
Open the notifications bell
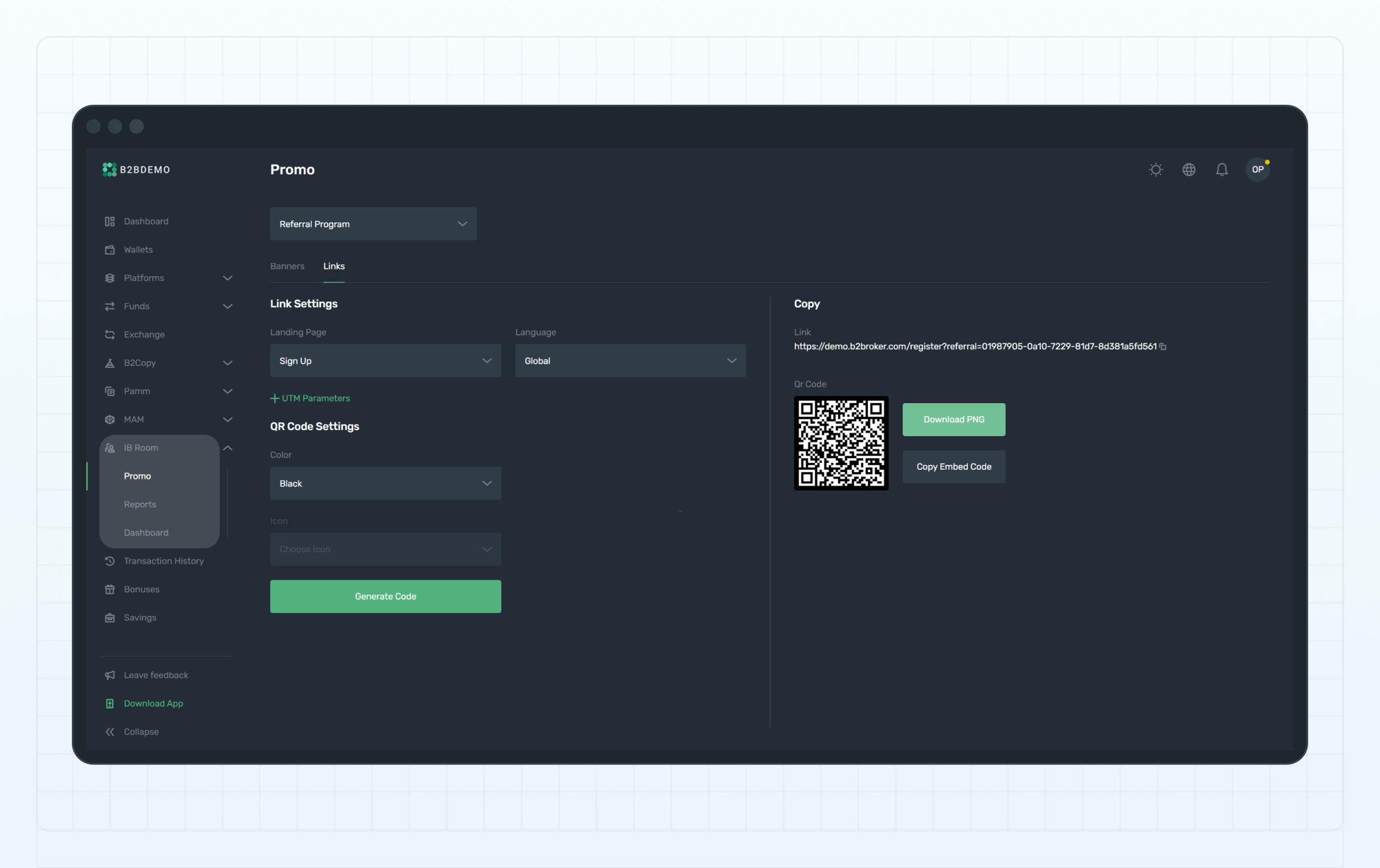tap(1221, 170)
